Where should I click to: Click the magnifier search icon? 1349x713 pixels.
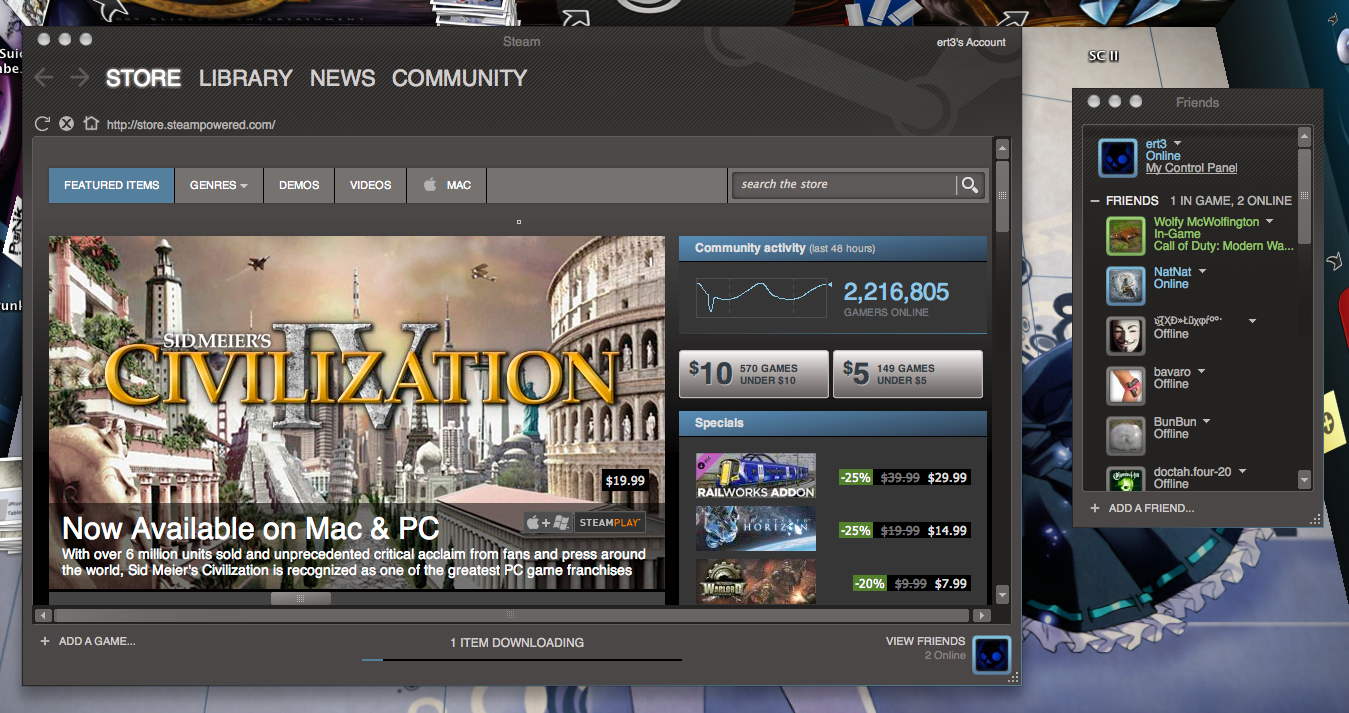969,184
